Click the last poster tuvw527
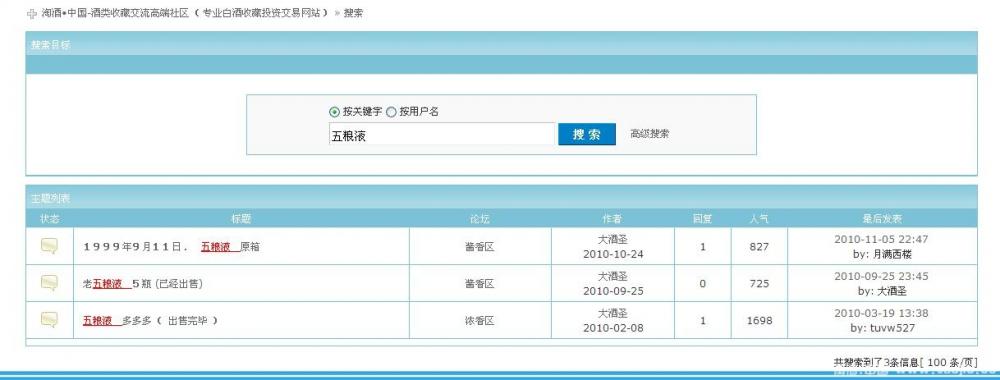 pyautogui.click(x=892, y=328)
